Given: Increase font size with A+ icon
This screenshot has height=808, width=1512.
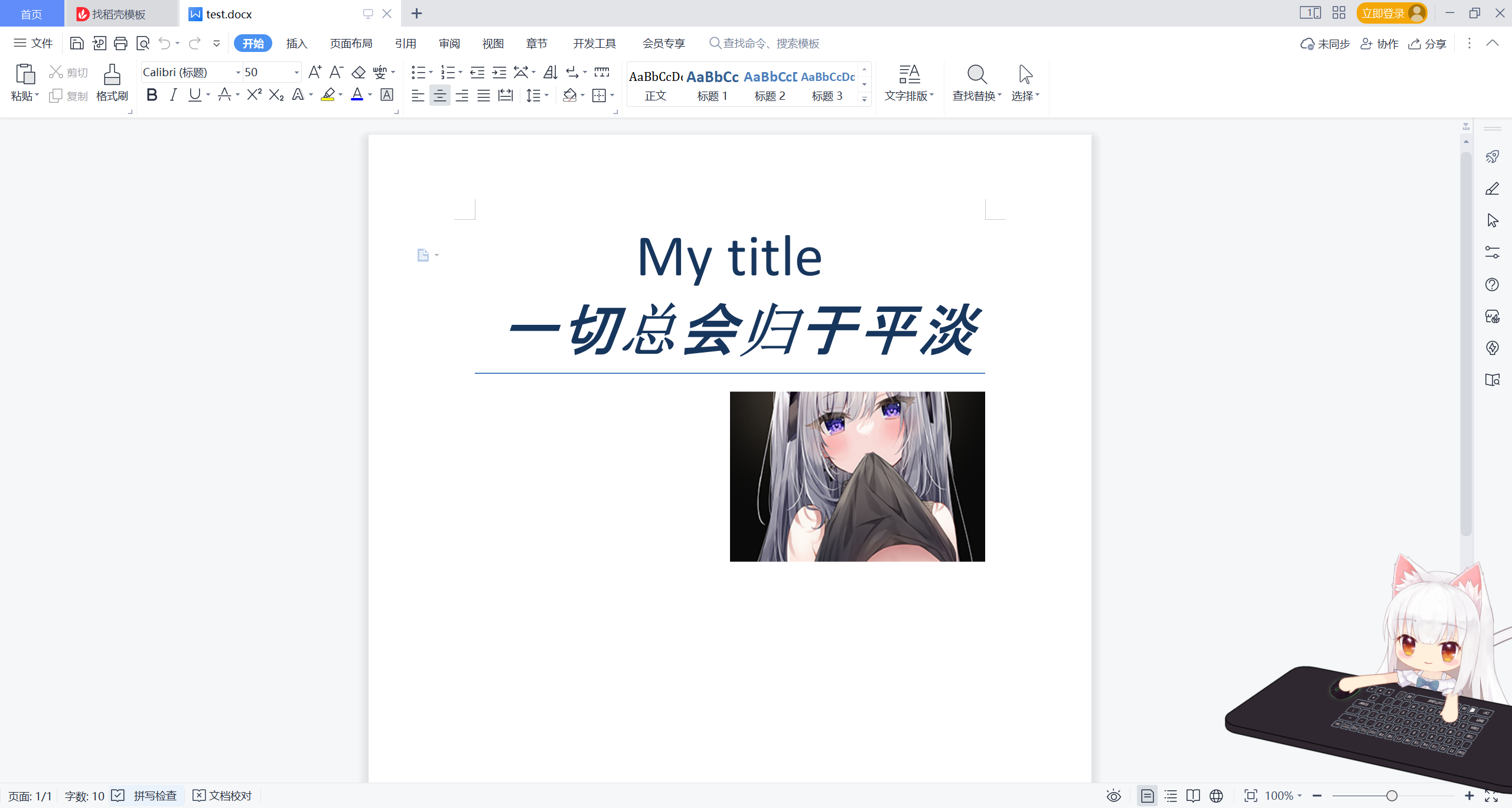Looking at the screenshot, I should 315,72.
